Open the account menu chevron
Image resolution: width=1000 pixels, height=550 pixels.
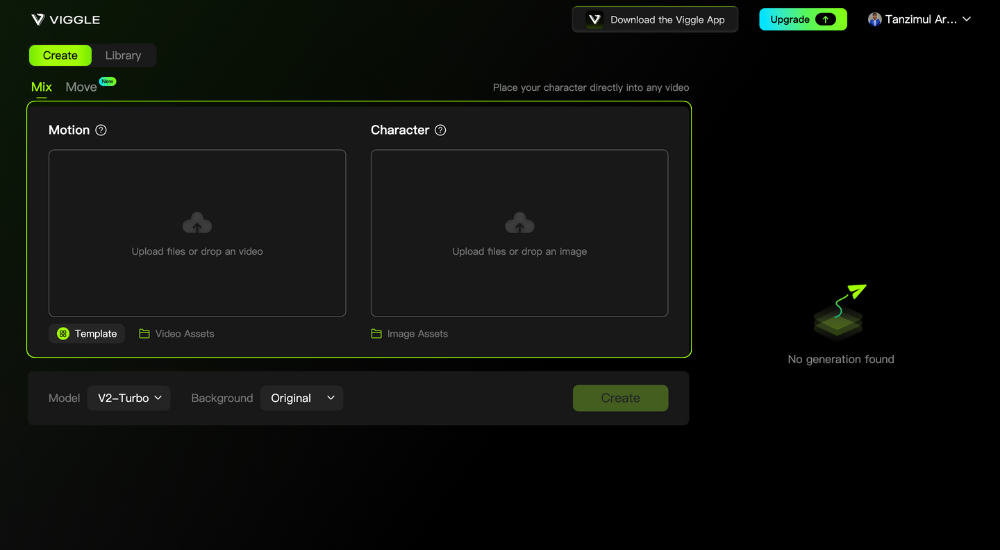[967, 19]
